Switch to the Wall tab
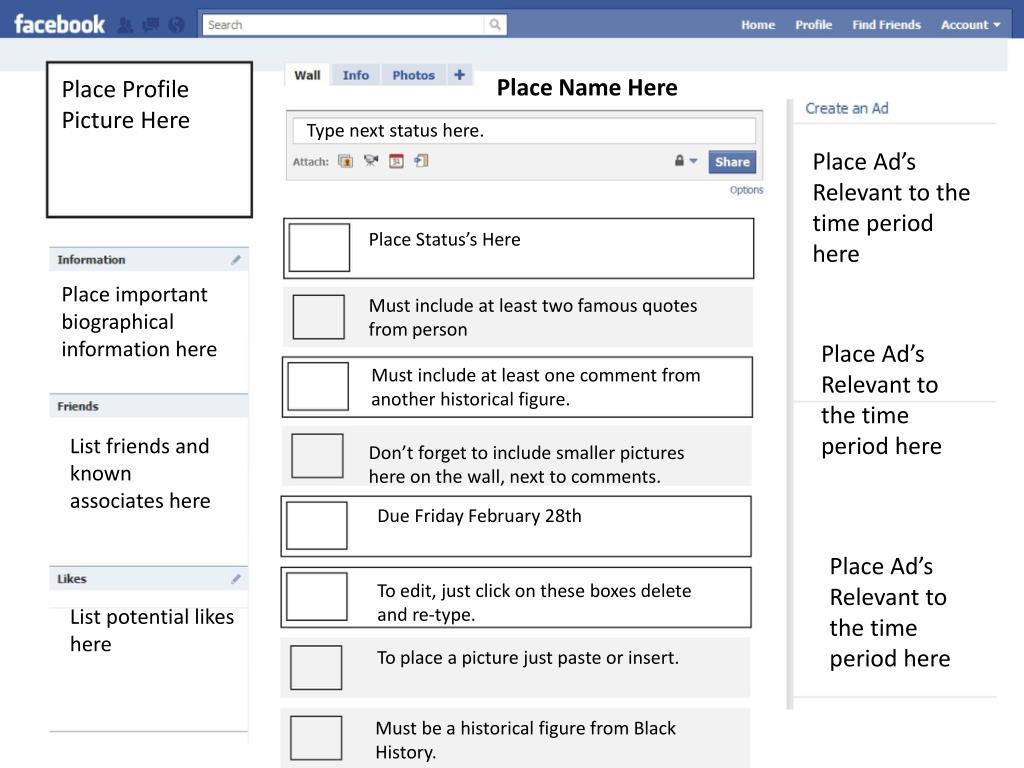The height and width of the screenshot is (768, 1024). (x=307, y=75)
